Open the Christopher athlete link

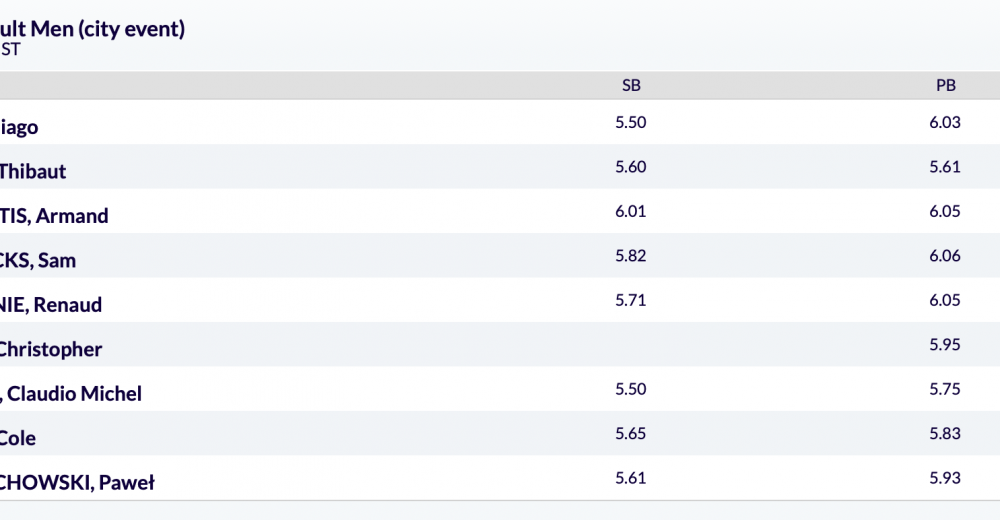point(50,350)
